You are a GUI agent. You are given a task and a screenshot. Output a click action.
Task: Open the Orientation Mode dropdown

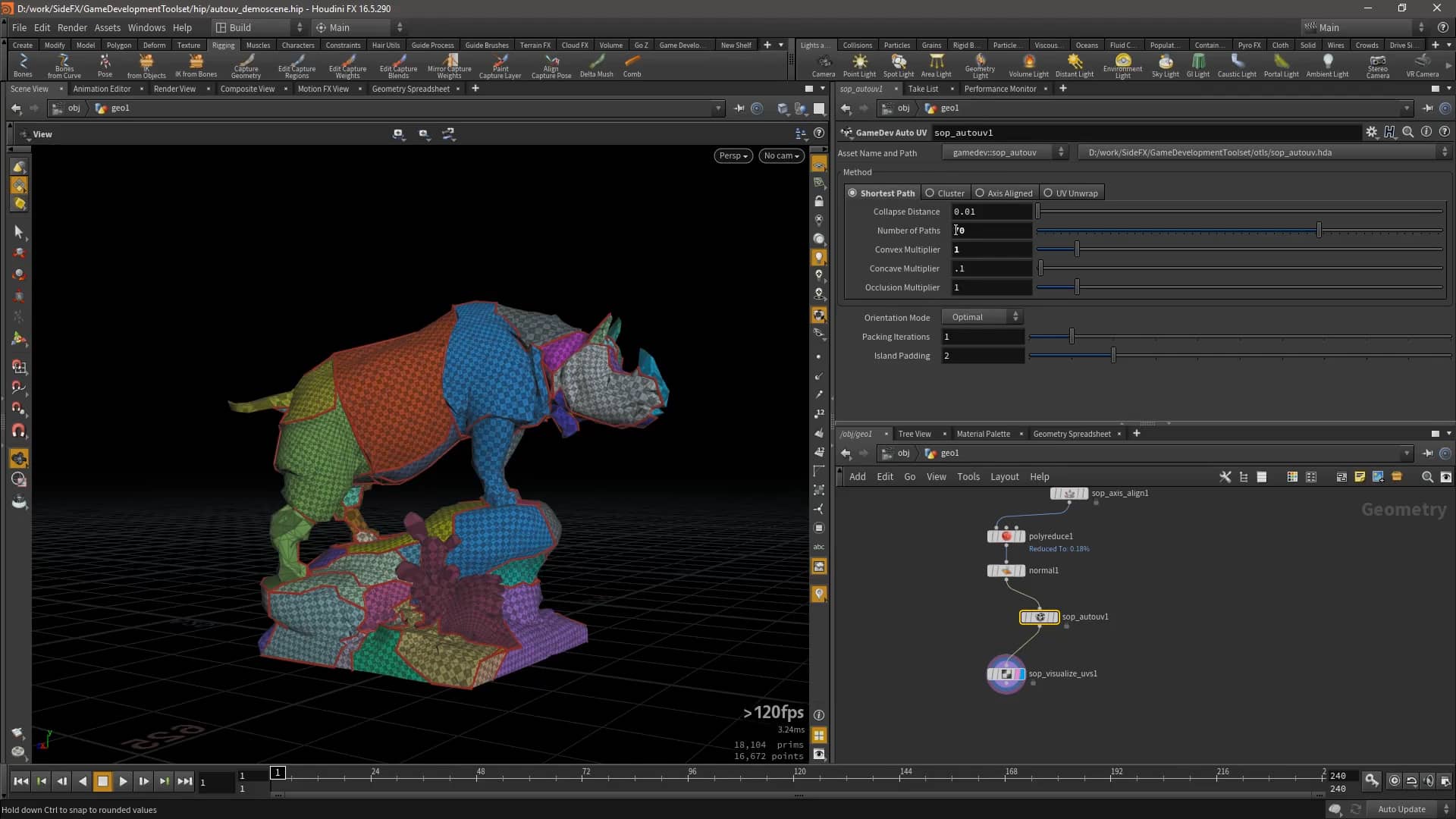click(x=982, y=316)
